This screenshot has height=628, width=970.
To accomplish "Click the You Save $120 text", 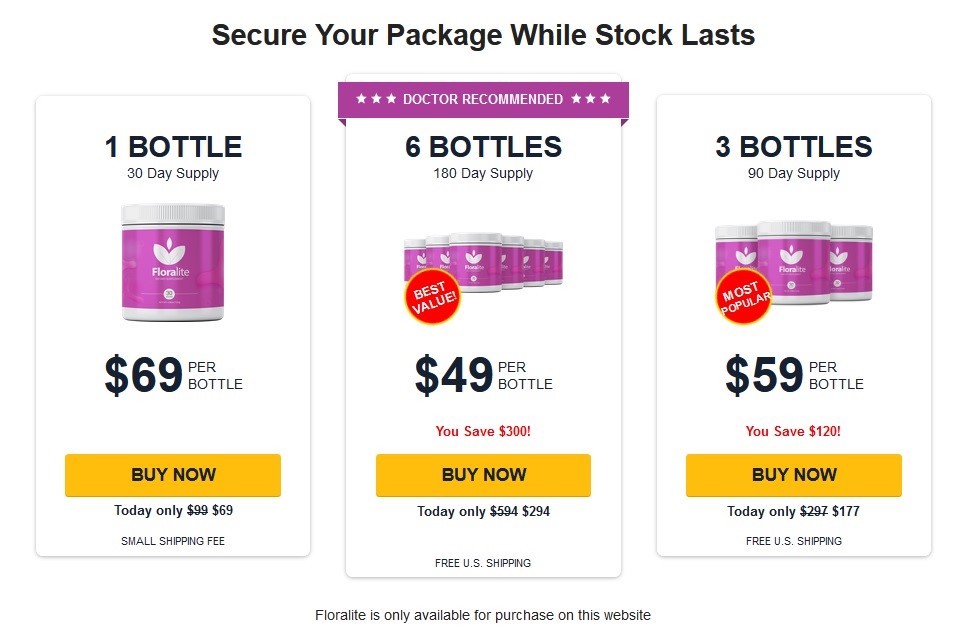I will [794, 431].
